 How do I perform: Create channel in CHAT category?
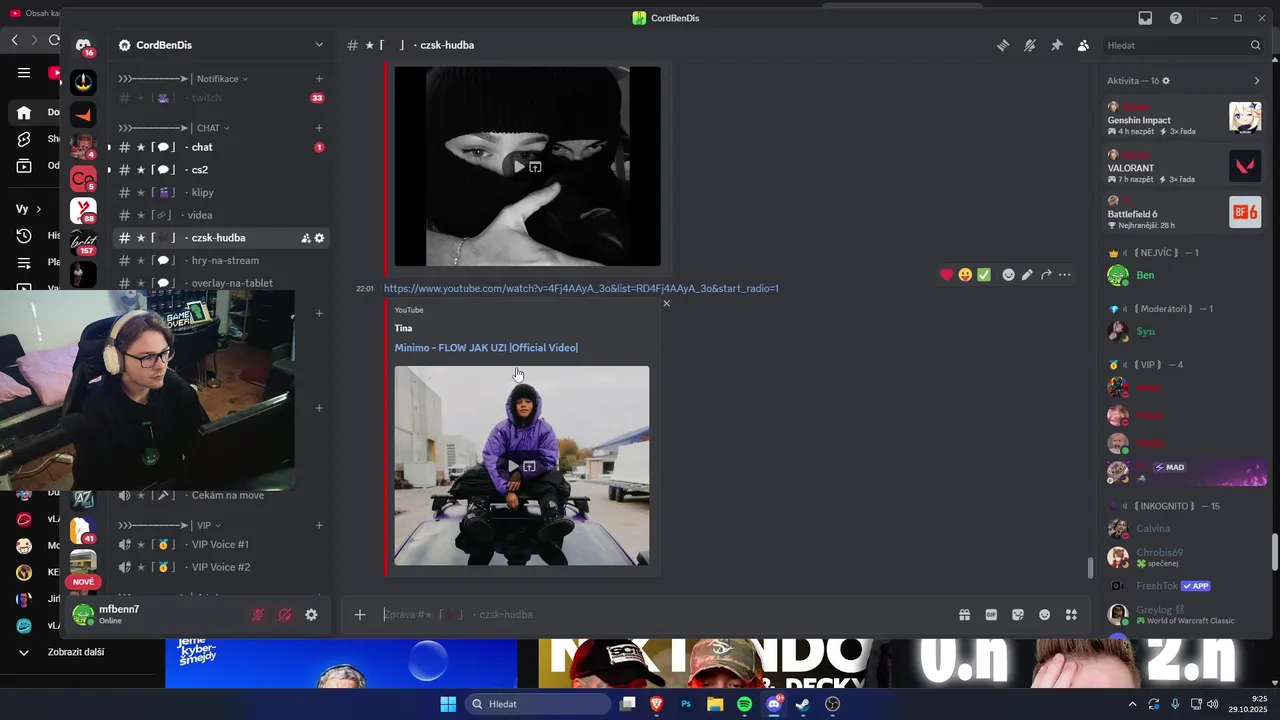(319, 128)
